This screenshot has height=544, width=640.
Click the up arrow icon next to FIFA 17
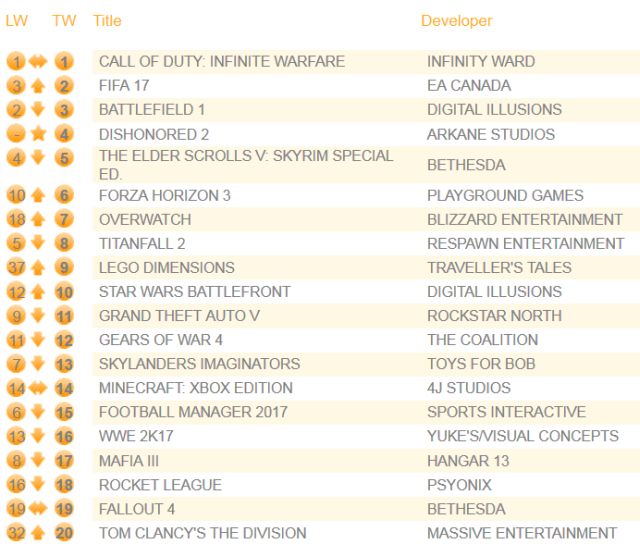coord(39,86)
